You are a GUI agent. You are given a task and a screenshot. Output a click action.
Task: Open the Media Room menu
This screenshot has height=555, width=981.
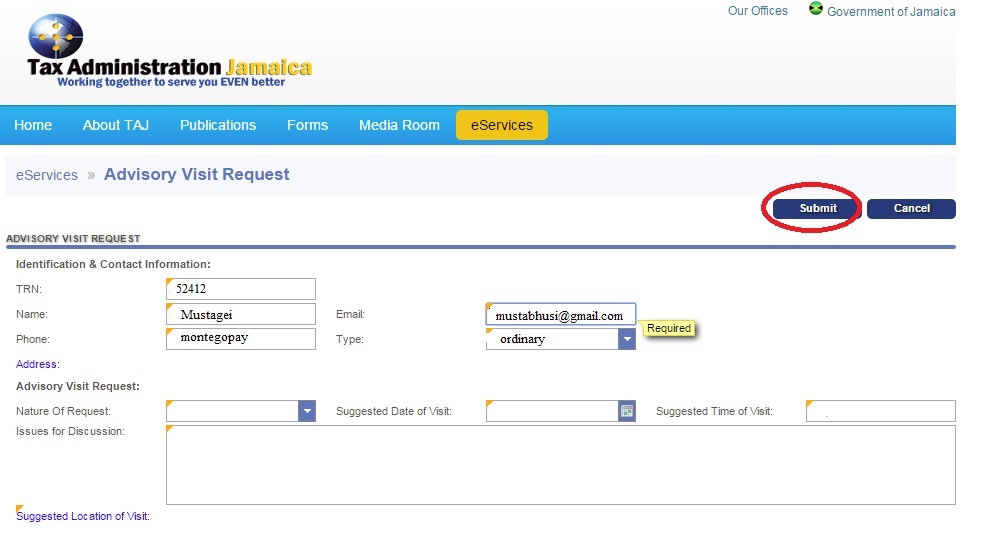pyautogui.click(x=399, y=125)
